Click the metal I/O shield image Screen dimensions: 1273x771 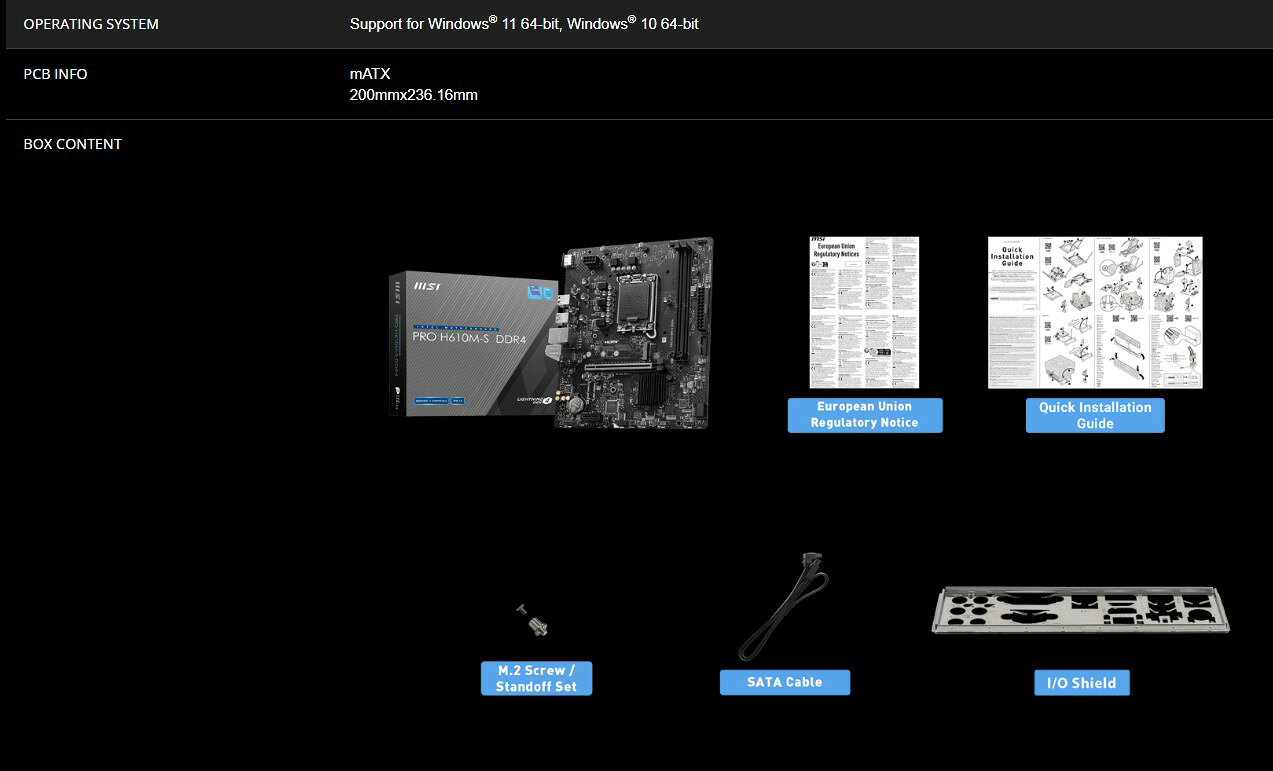click(x=1080, y=609)
